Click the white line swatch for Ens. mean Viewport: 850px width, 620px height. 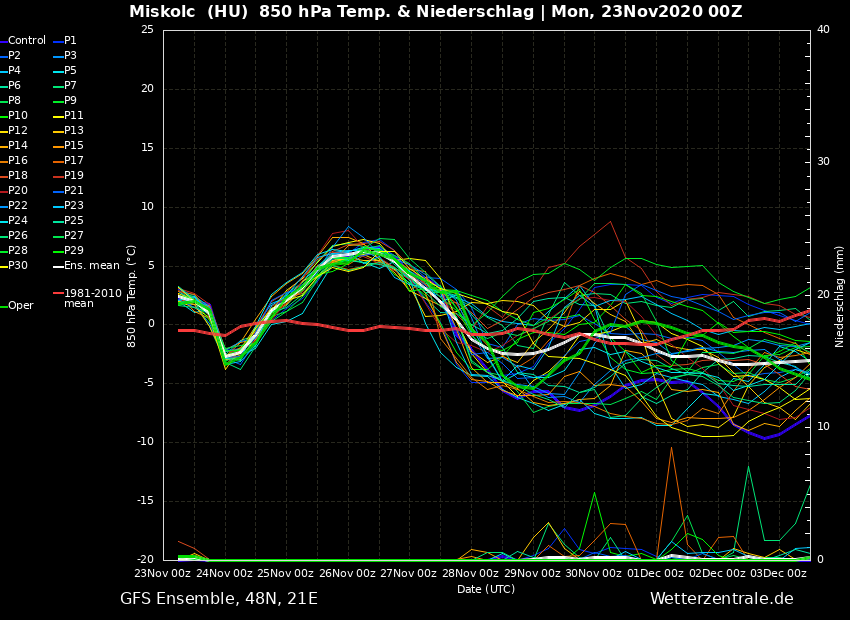pos(58,266)
